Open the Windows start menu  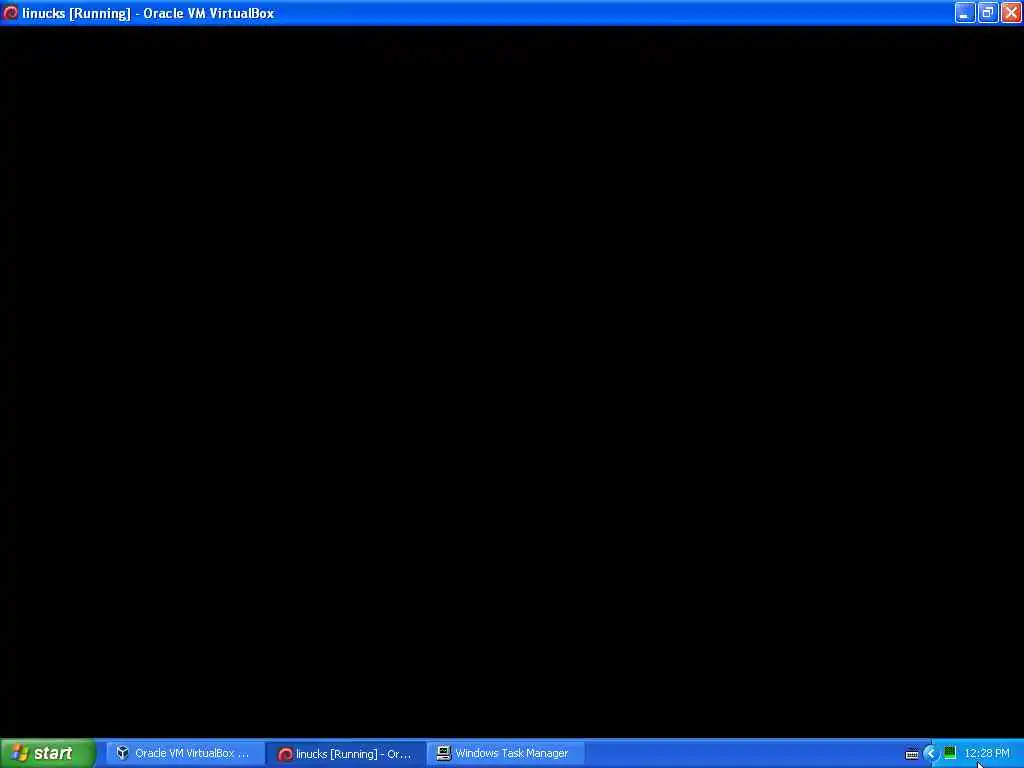[48, 753]
